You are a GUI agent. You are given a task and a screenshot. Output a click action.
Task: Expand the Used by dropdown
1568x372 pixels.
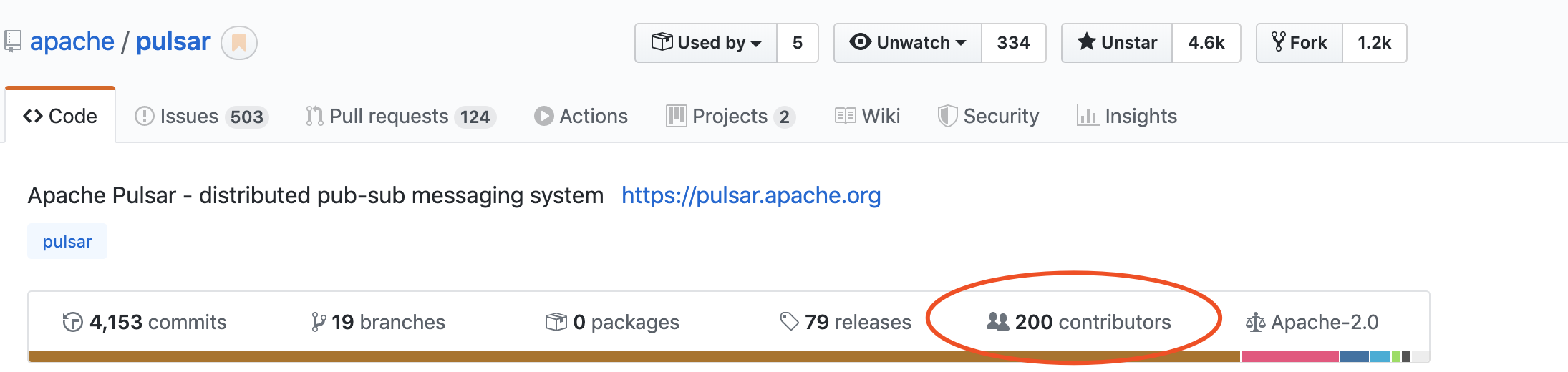(x=706, y=43)
